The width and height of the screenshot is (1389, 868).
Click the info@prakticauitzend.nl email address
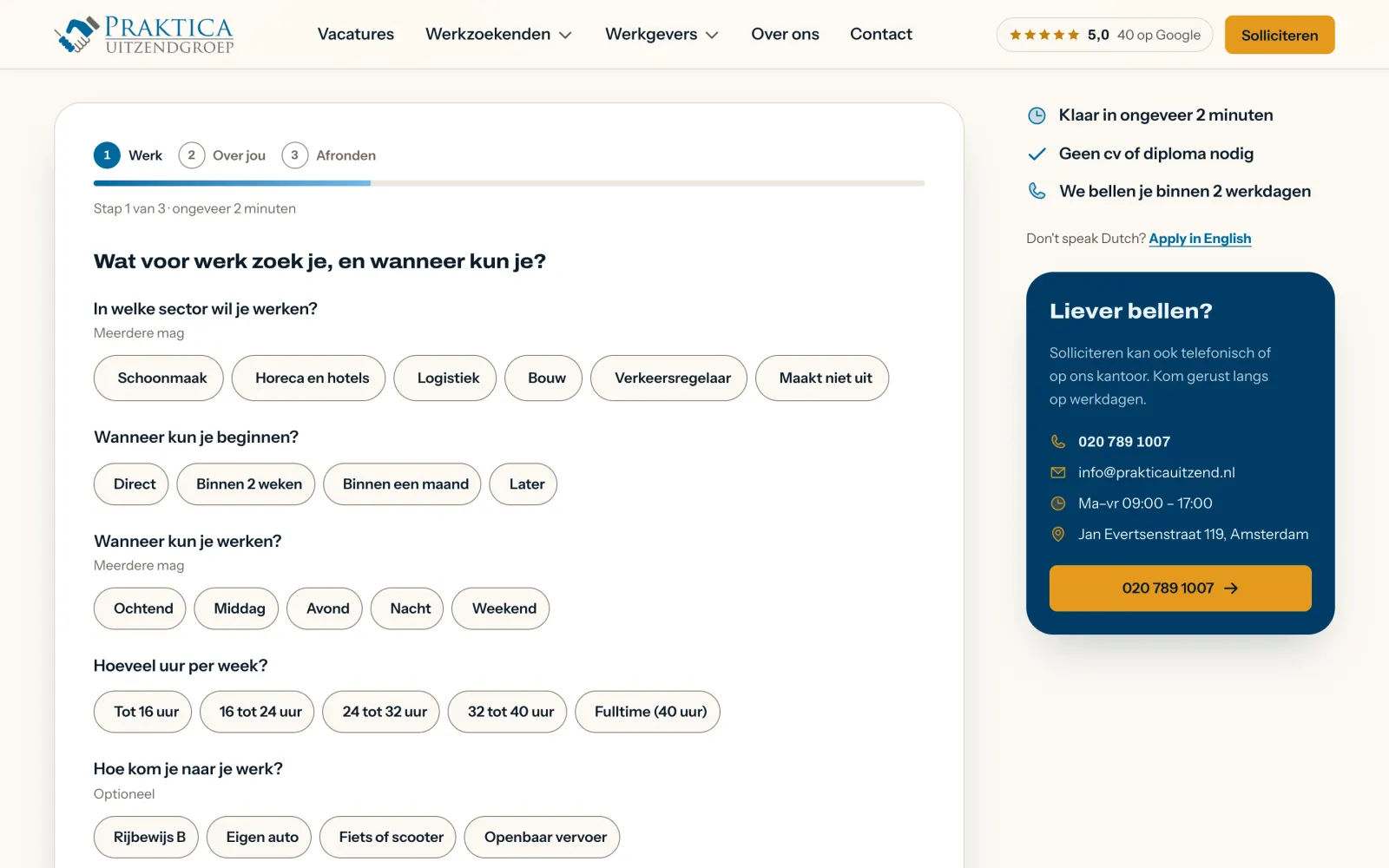tap(1156, 472)
